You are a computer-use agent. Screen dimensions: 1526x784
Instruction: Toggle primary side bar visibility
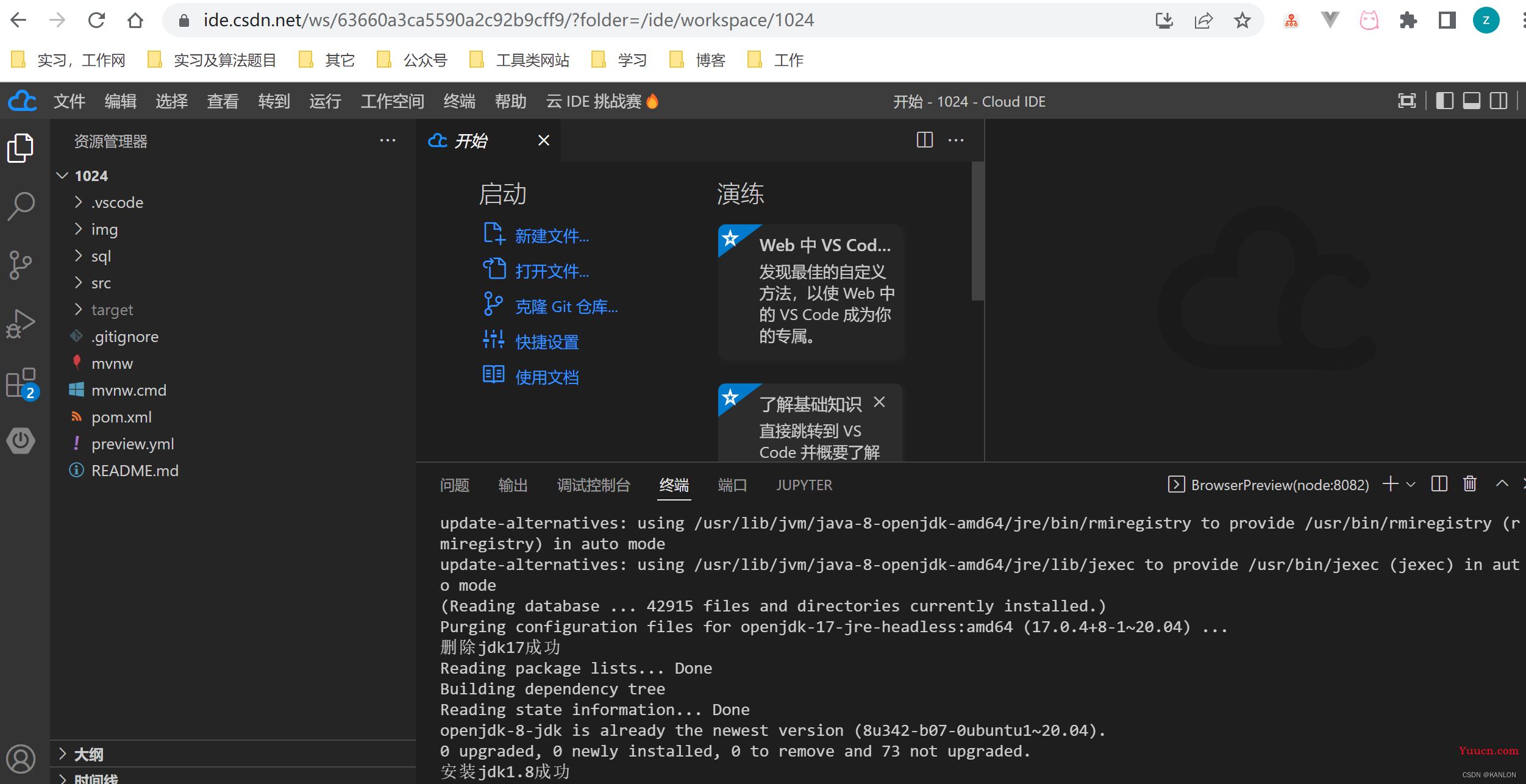[x=1444, y=101]
